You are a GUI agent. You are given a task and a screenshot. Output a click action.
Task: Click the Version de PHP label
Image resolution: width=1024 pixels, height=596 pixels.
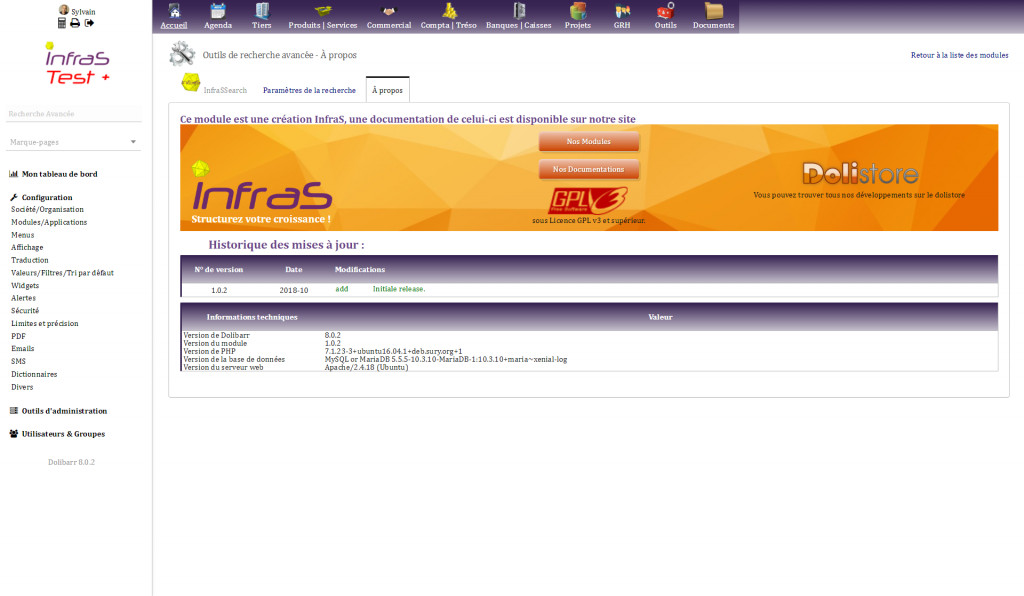209,351
